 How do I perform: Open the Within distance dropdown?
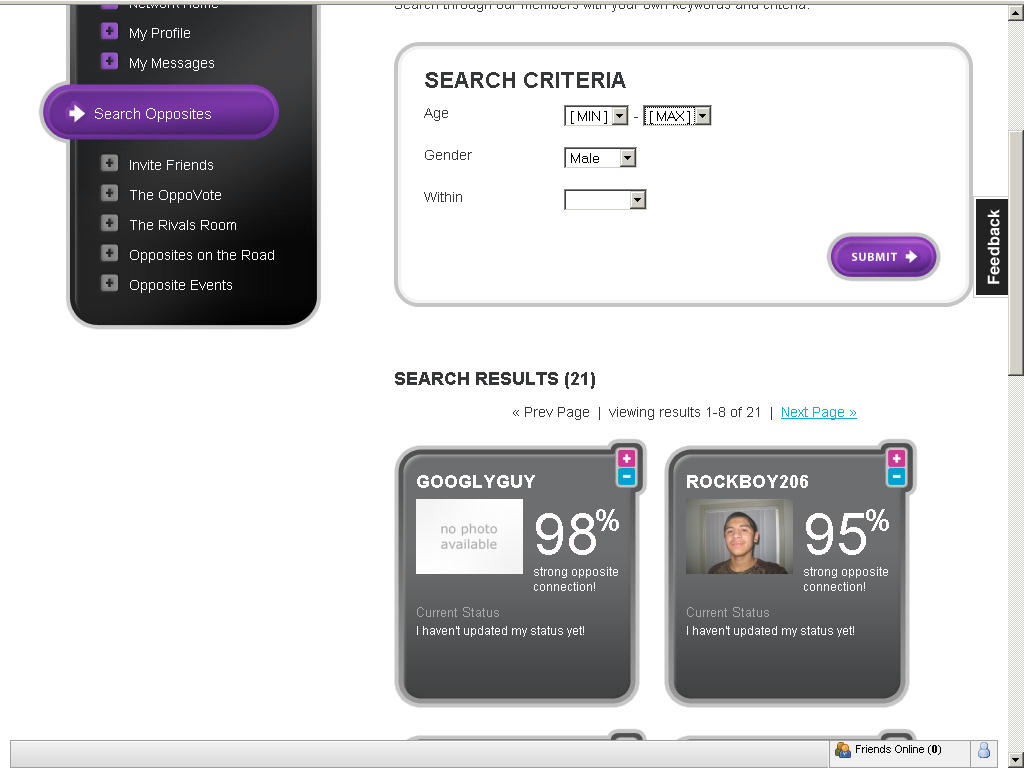(x=605, y=200)
